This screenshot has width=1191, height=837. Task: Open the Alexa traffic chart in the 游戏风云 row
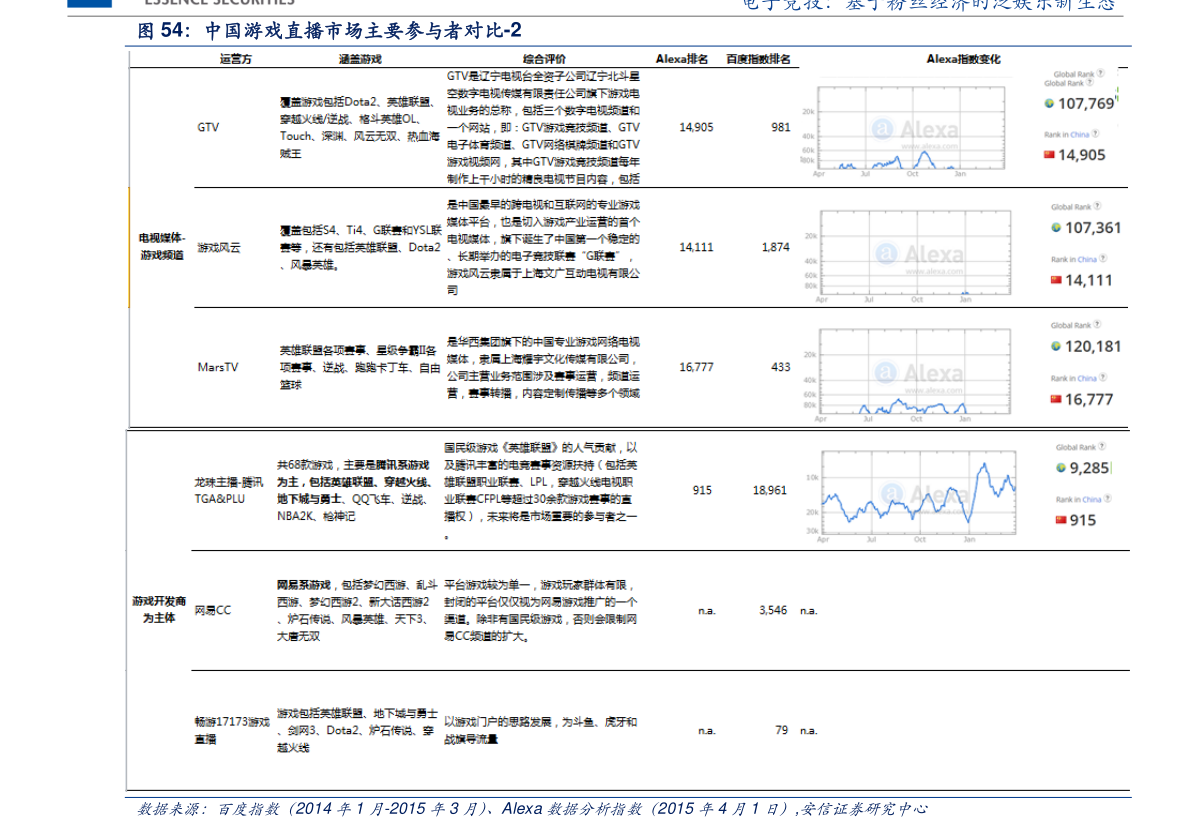click(908, 255)
